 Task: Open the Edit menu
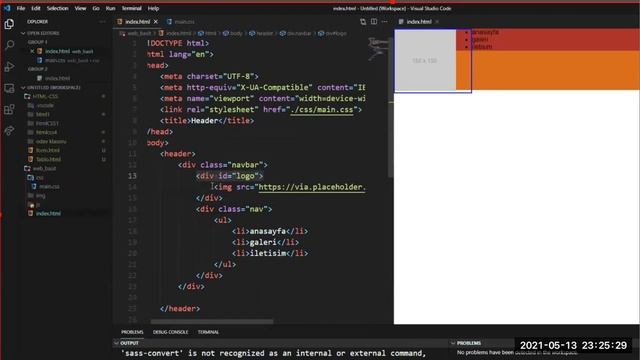(x=36, y=8)
